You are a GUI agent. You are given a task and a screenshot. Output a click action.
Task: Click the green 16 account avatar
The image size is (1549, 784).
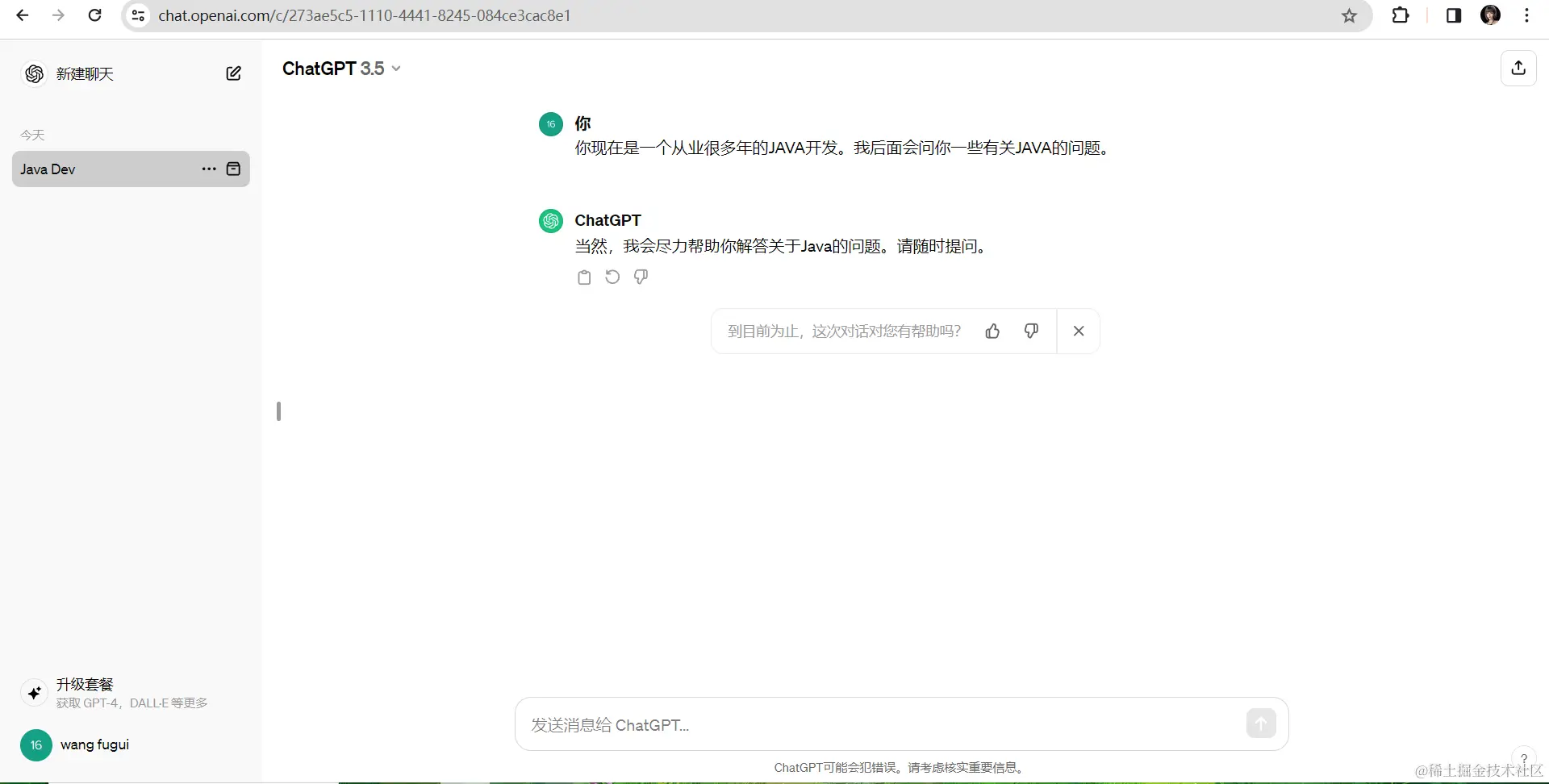tap(35, 744)
